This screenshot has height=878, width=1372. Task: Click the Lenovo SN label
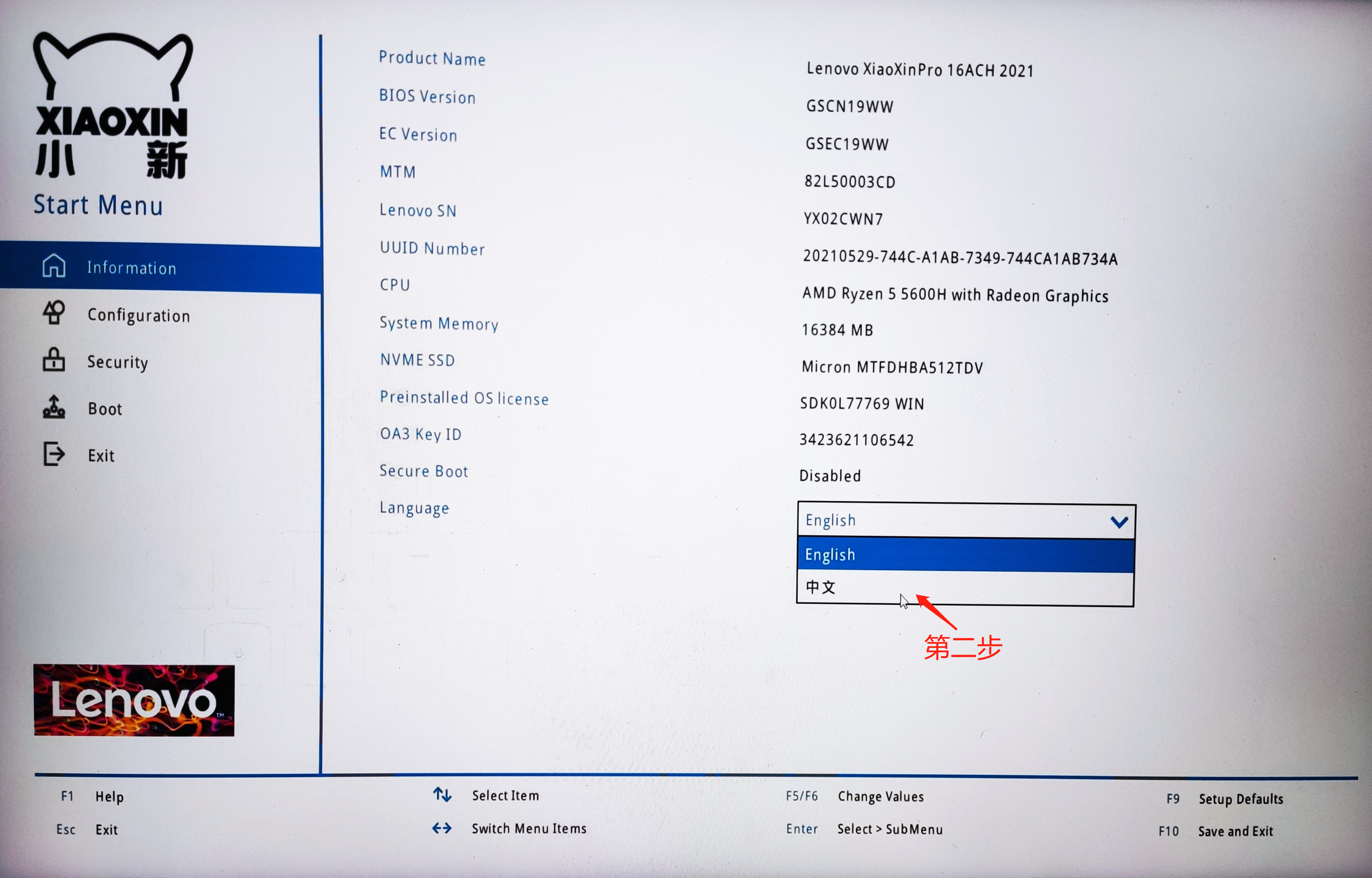418,210
